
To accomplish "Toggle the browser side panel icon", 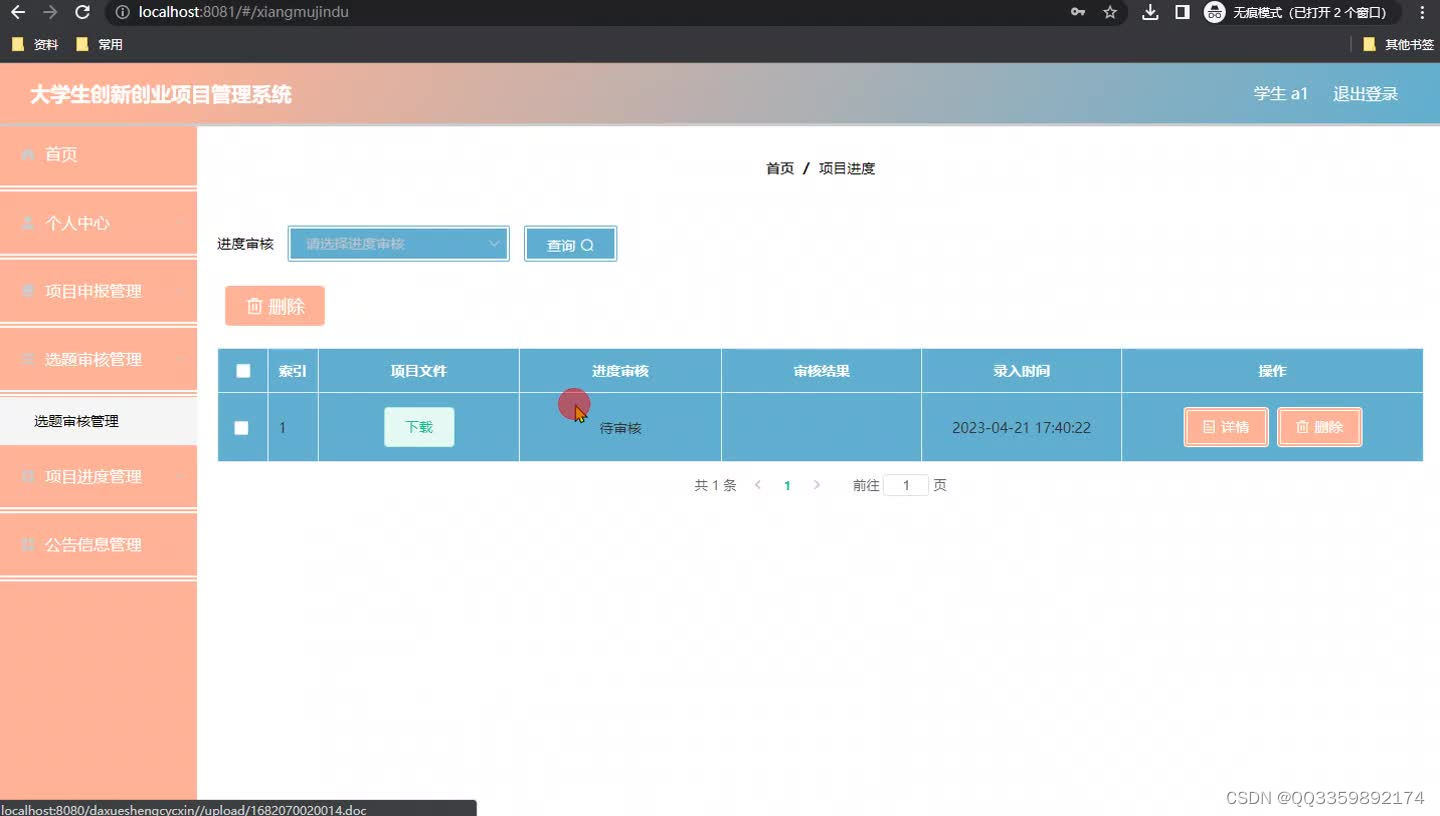I will coord(1182,12).
